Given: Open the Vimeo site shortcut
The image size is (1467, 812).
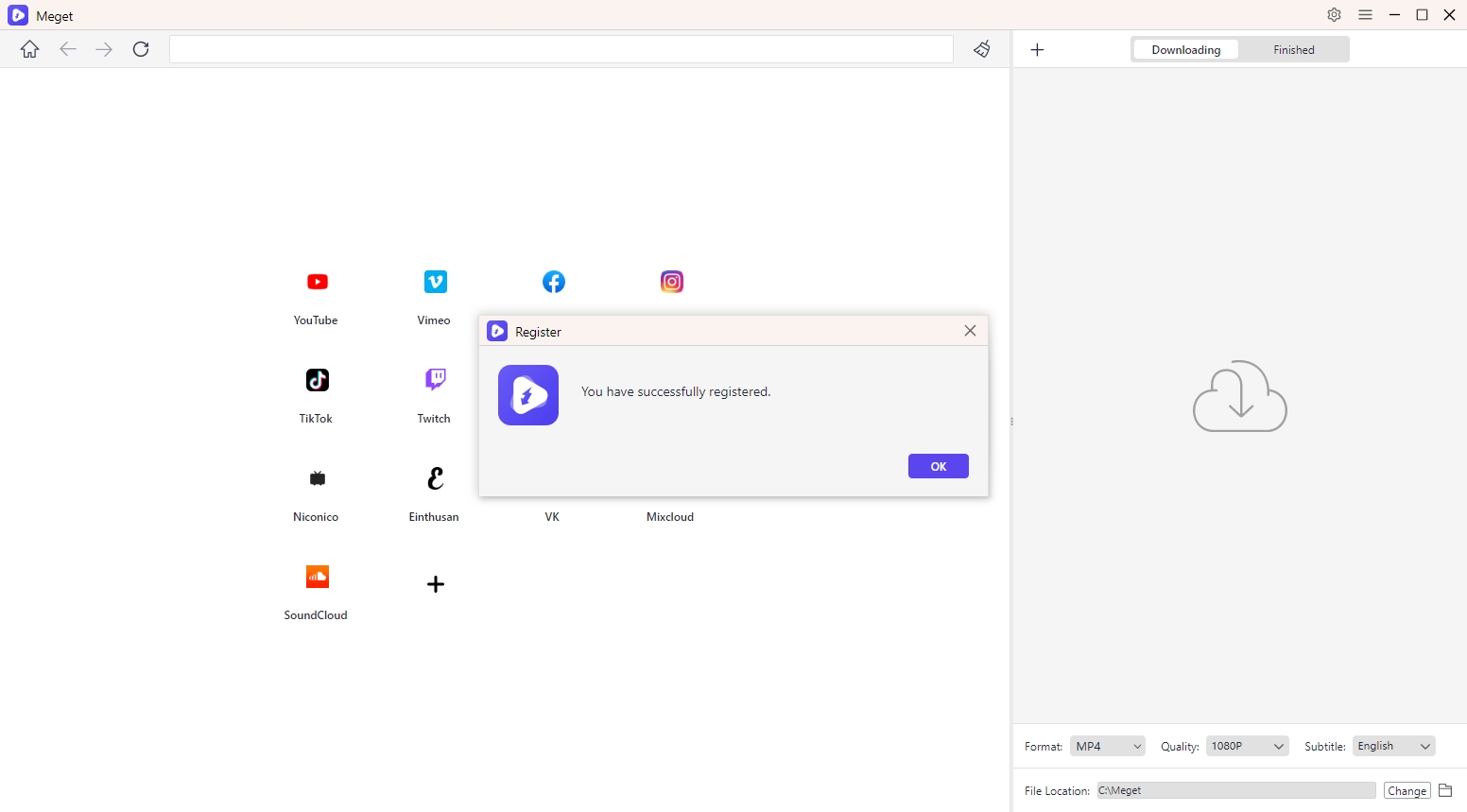Looking at the screenshot, I should (x=435, y=282).
